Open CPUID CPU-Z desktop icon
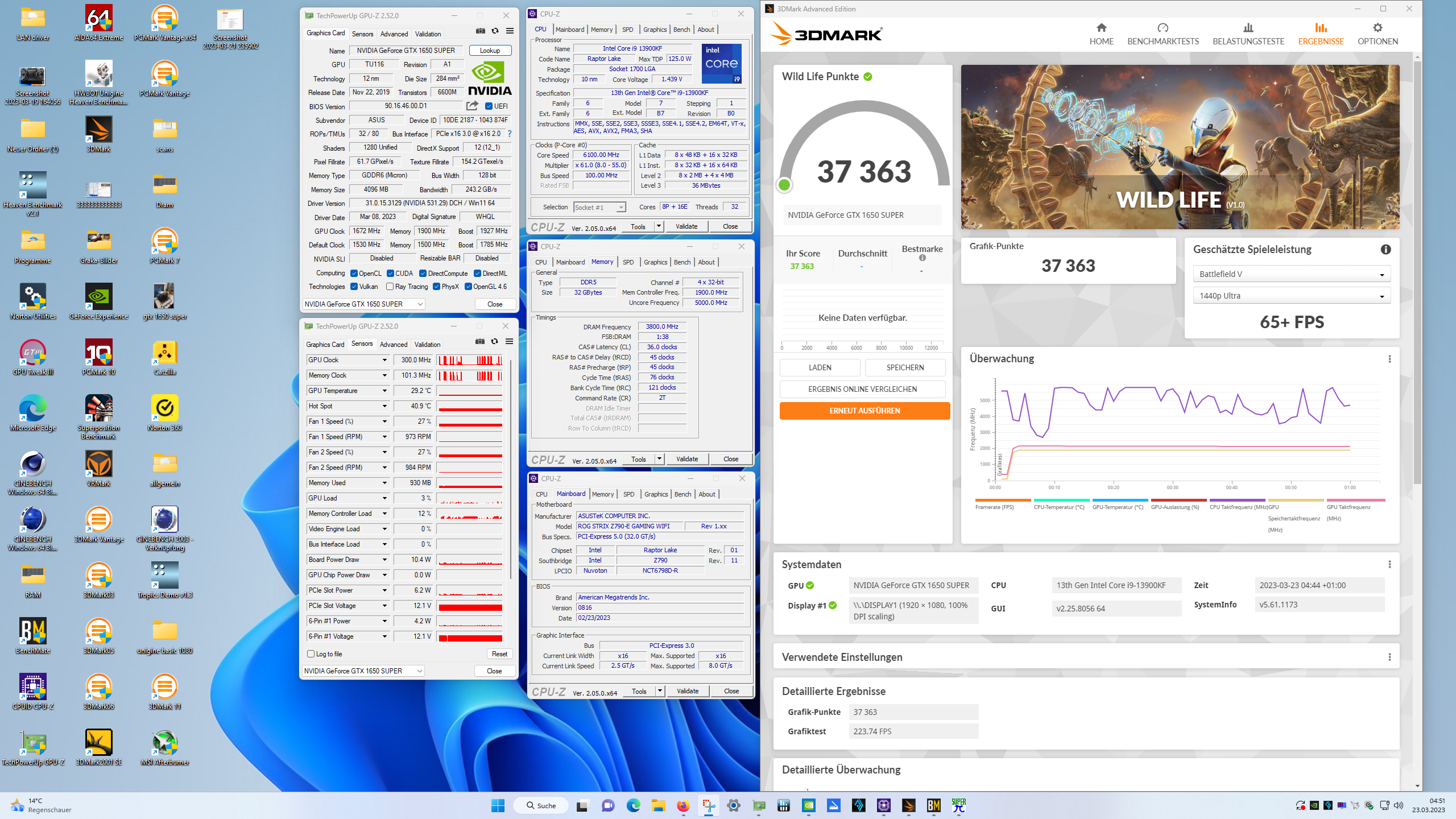The width and height of the screenshot is (1456, 819). click(x=33, y=692)
